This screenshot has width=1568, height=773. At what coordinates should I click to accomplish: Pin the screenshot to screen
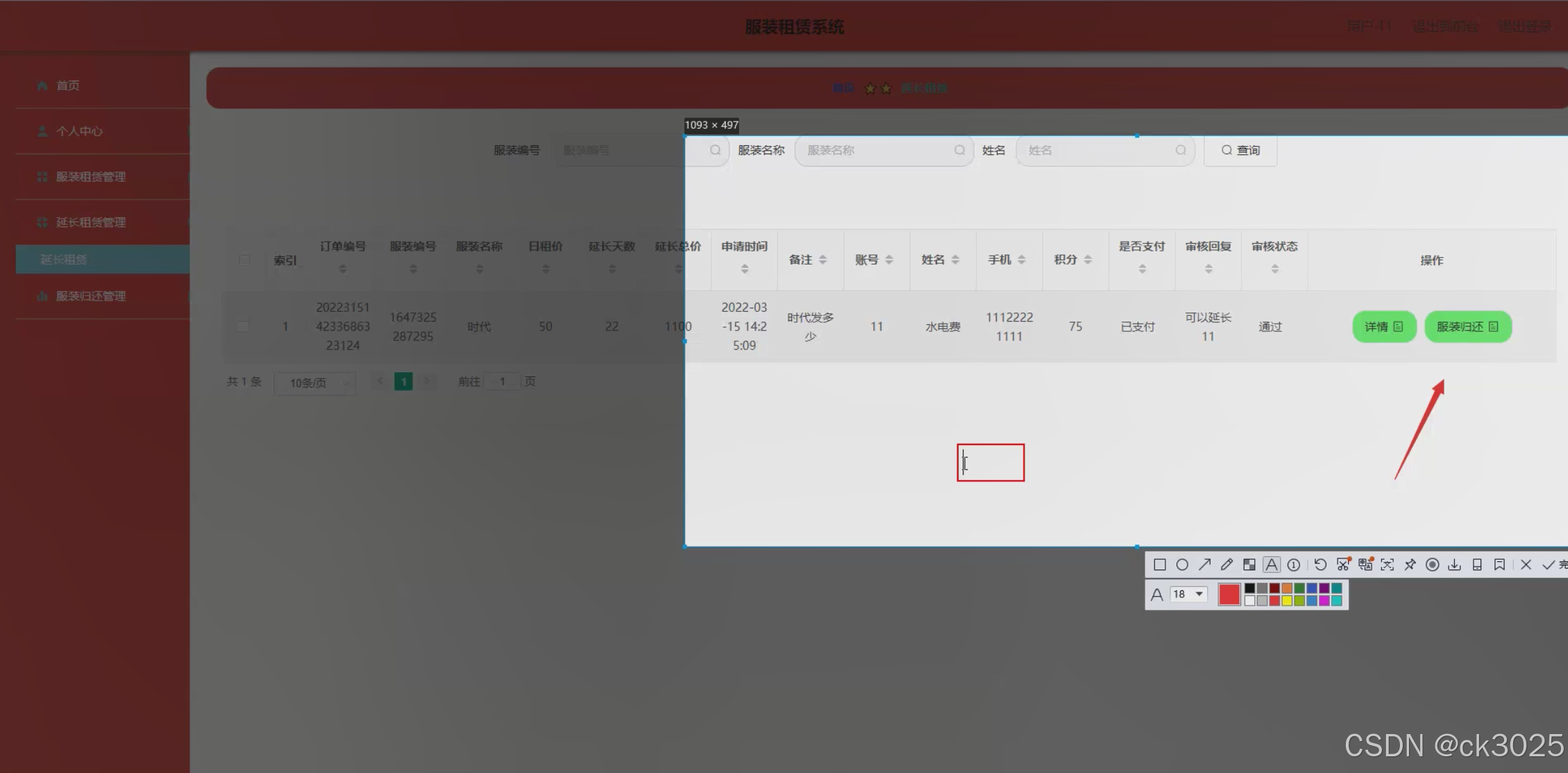1410,565
